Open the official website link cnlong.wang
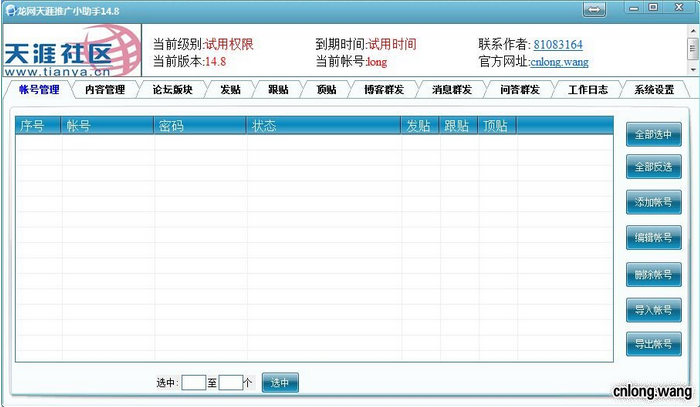The width and height of the screenshot is (700, 407). (559, 62)
